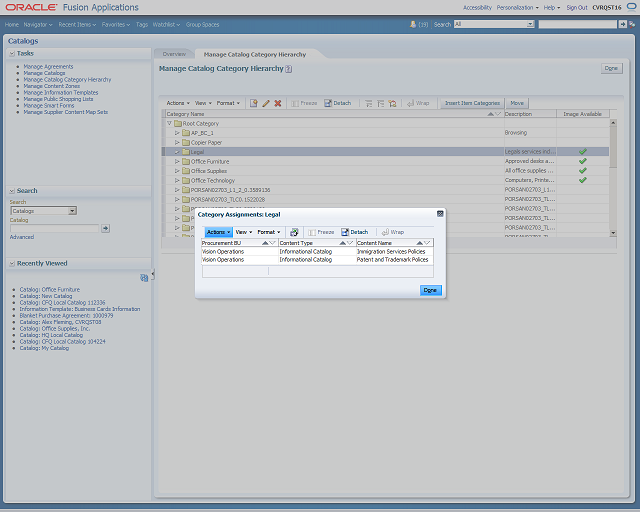Viewport: 640px width, 512px height.
Task: Collapse the left pane splitter arrow
Action: point(153,275)
